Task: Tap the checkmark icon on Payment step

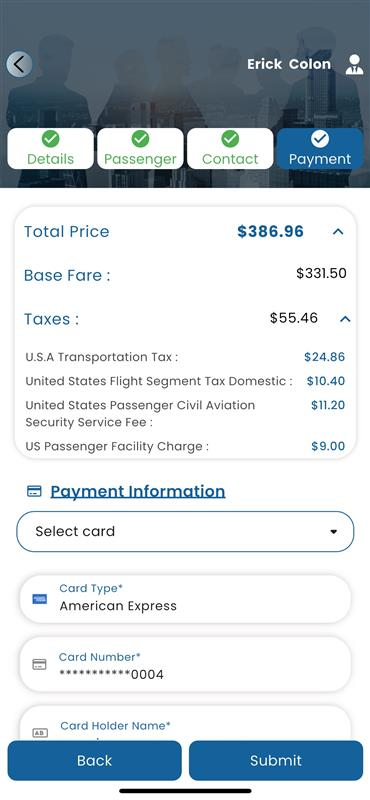Action: point(320,138)
